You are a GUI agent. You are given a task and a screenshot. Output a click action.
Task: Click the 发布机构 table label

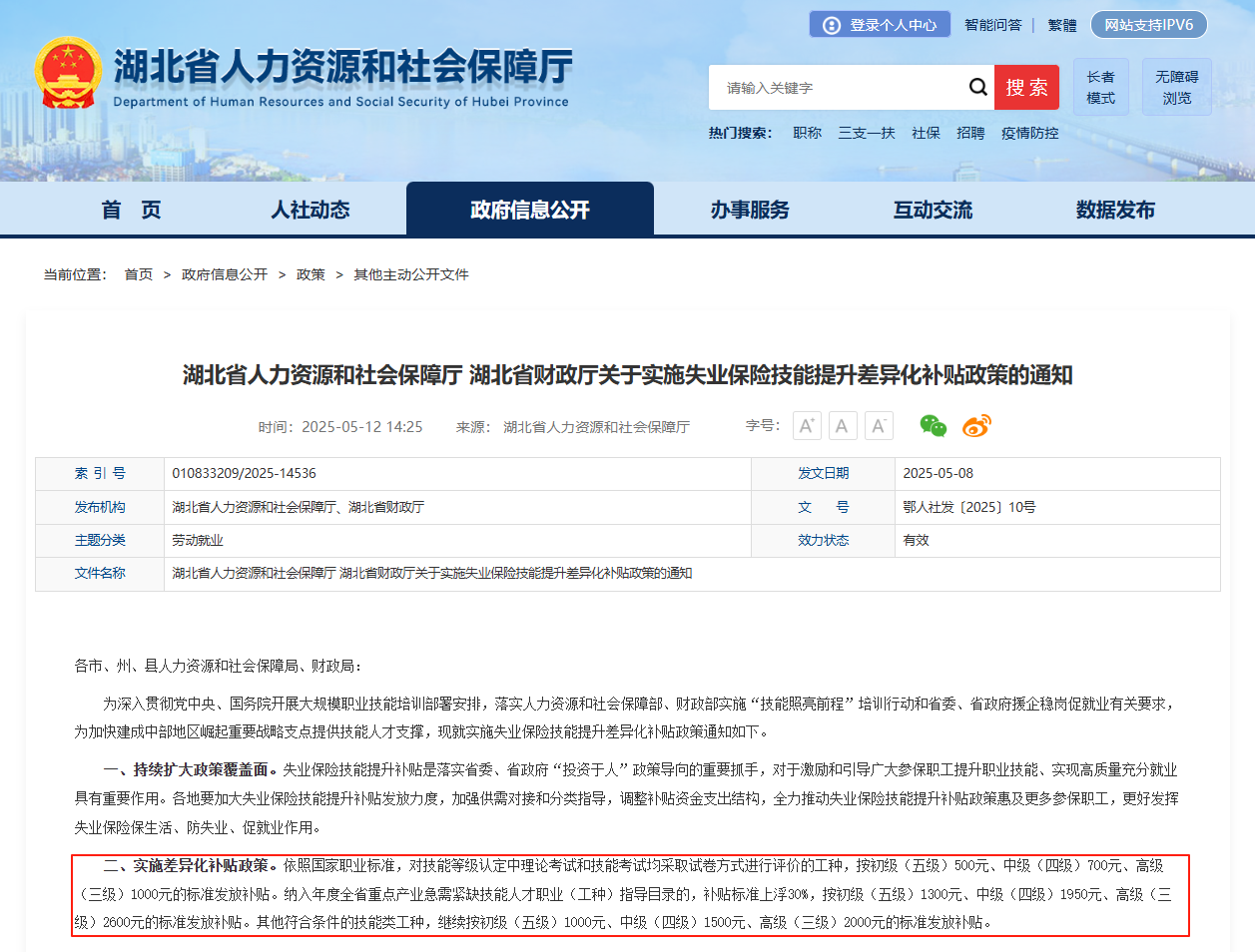point(100,507)
